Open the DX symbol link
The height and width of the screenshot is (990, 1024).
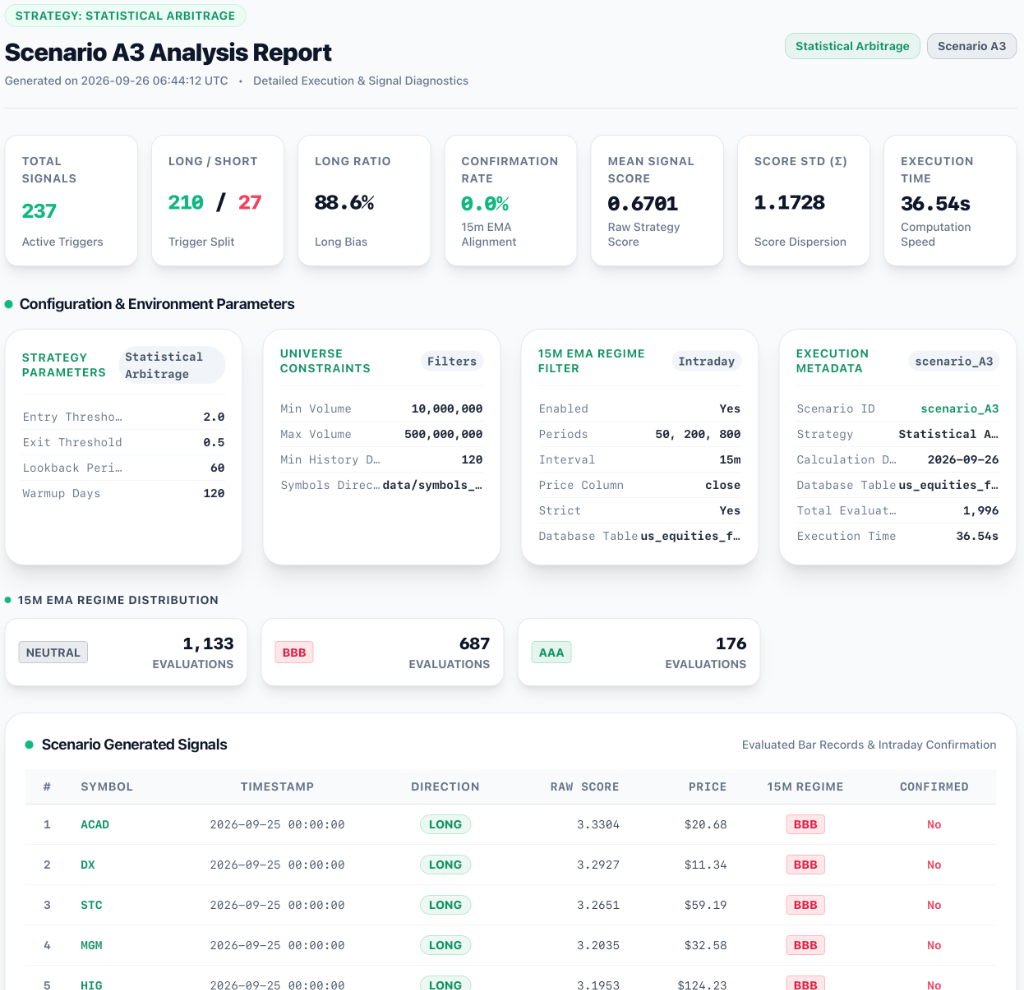(88, 865)
